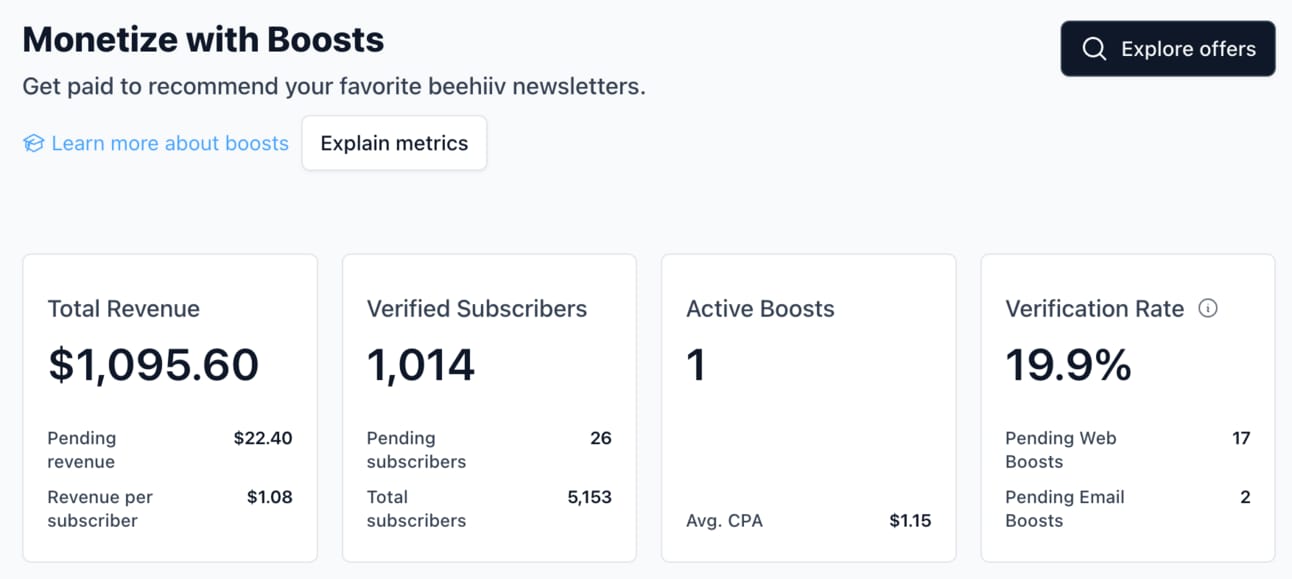
Task: Click the 19.9% verification rate value
Action: coord(1068,365)
